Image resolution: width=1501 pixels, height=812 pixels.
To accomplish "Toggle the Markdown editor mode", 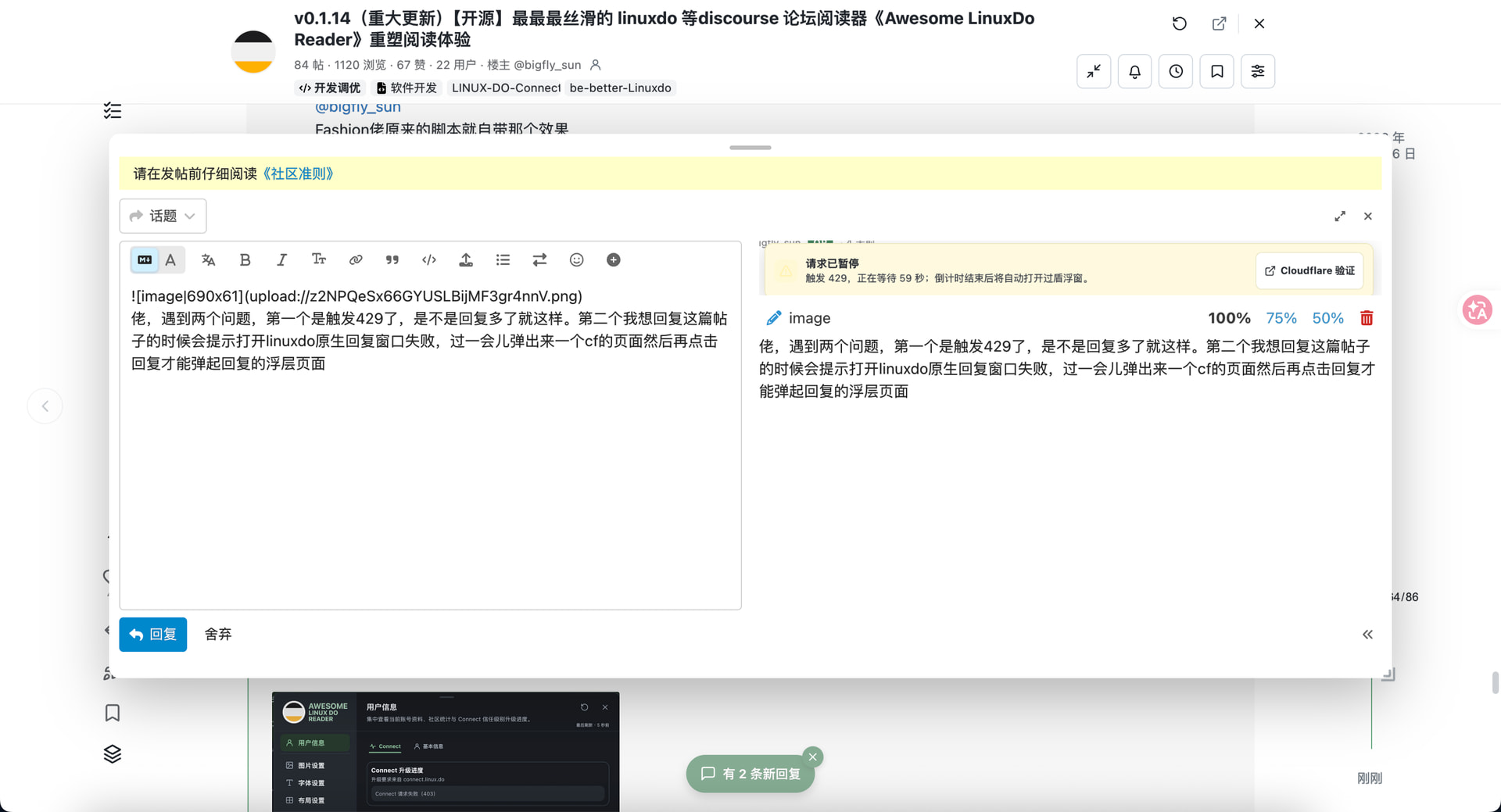I will [145, 260].
